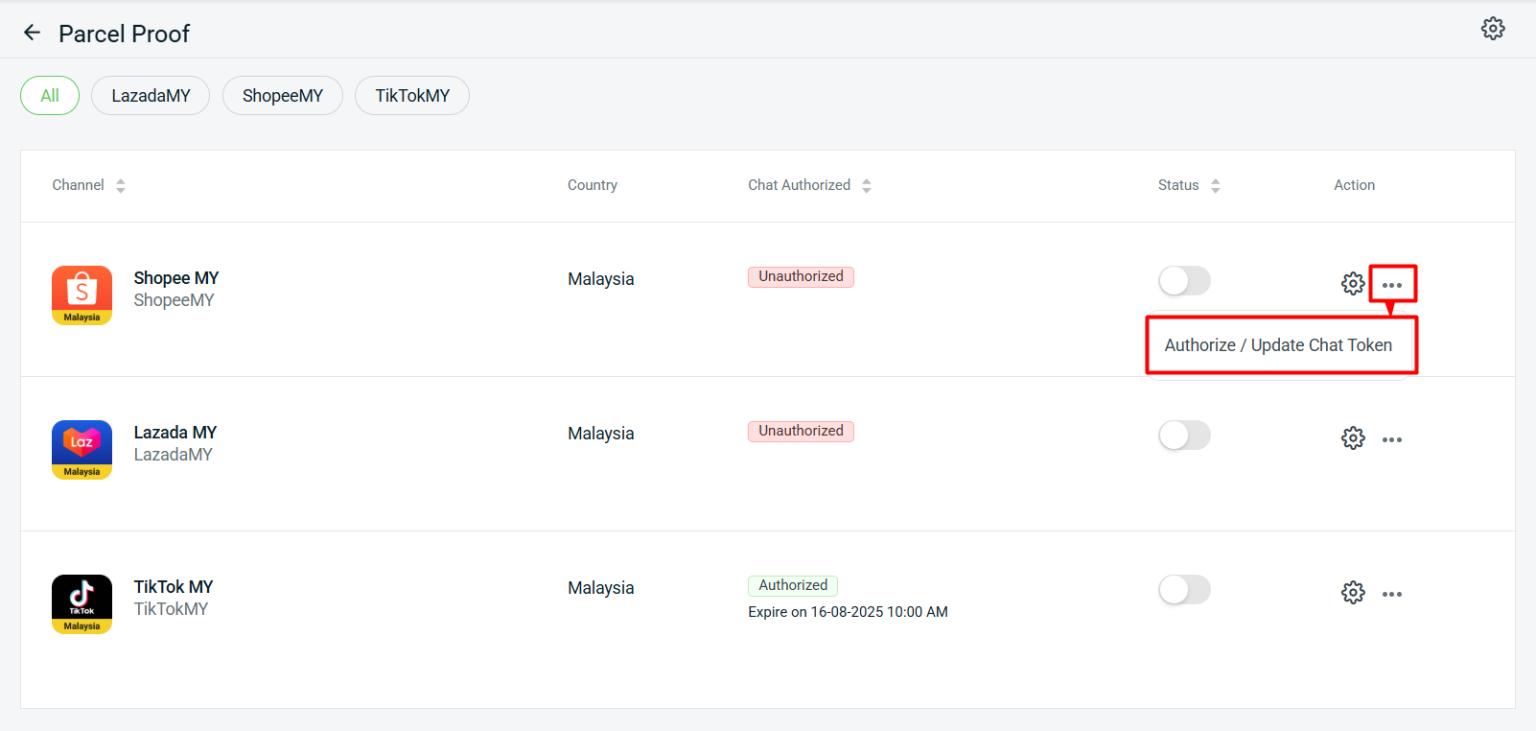Open more options menu for TikTok MY
Viewport: 1536px width, 731px height.
pos(1392,594)
